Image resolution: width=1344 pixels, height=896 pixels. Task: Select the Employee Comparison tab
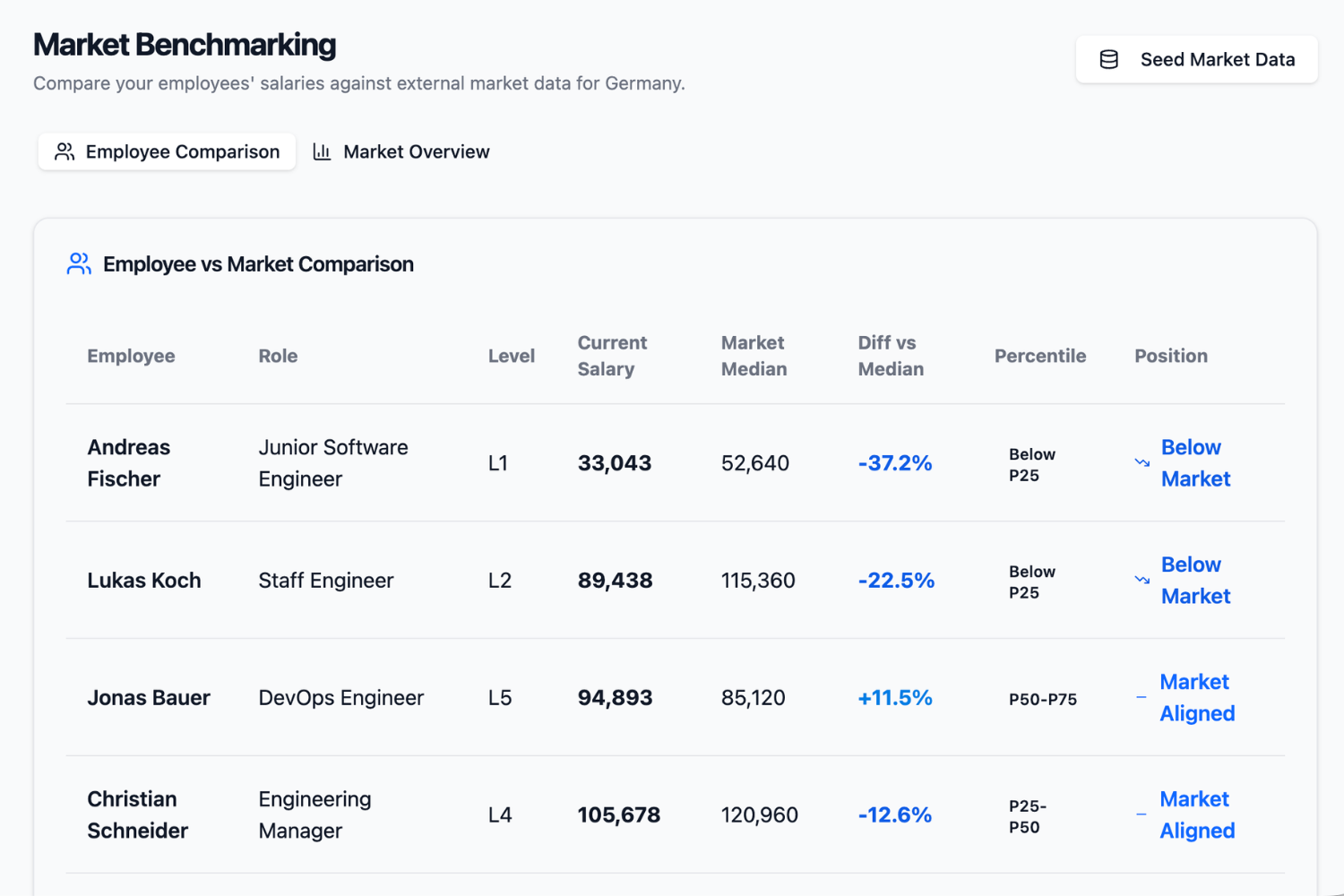tap(167, 151)
